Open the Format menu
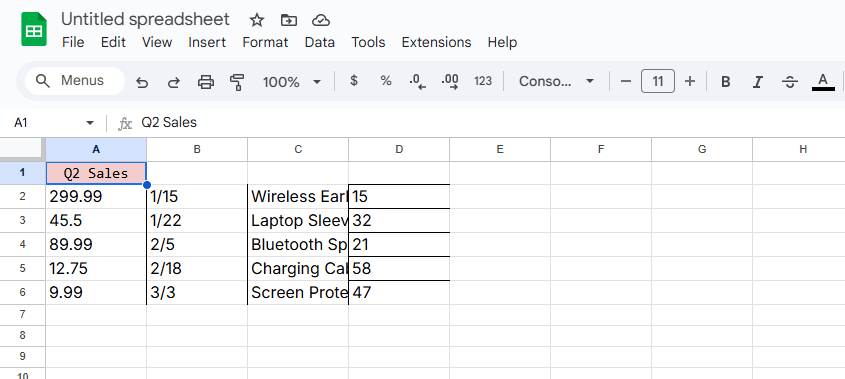The width and height of the screenshot is (845, 379). [x=265, y=42]
